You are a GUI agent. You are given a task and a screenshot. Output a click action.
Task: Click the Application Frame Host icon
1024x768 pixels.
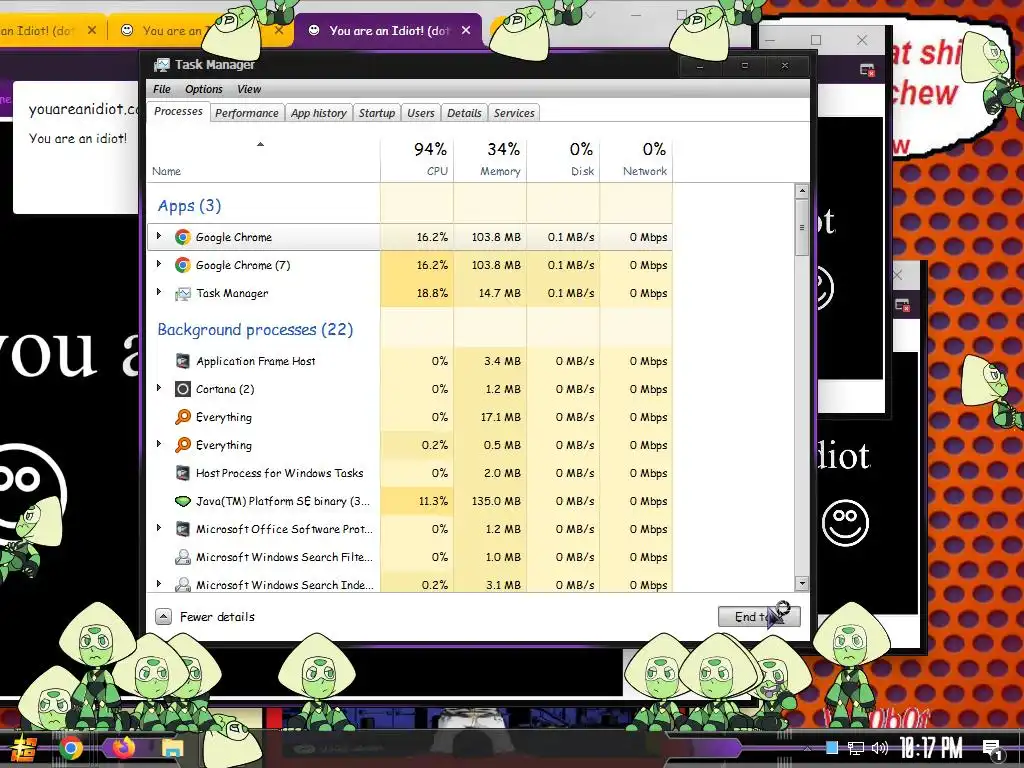(x=183, y=361)
